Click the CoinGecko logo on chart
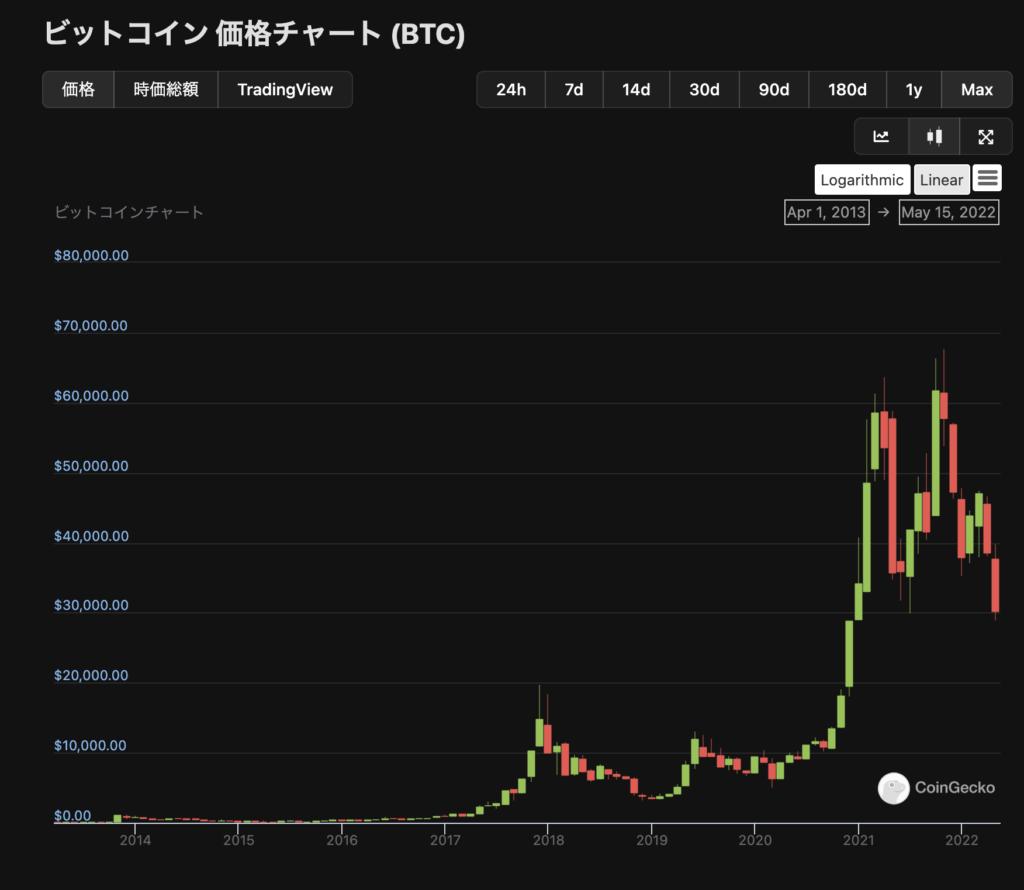The image size is (1024, 890). click(936, 788)
